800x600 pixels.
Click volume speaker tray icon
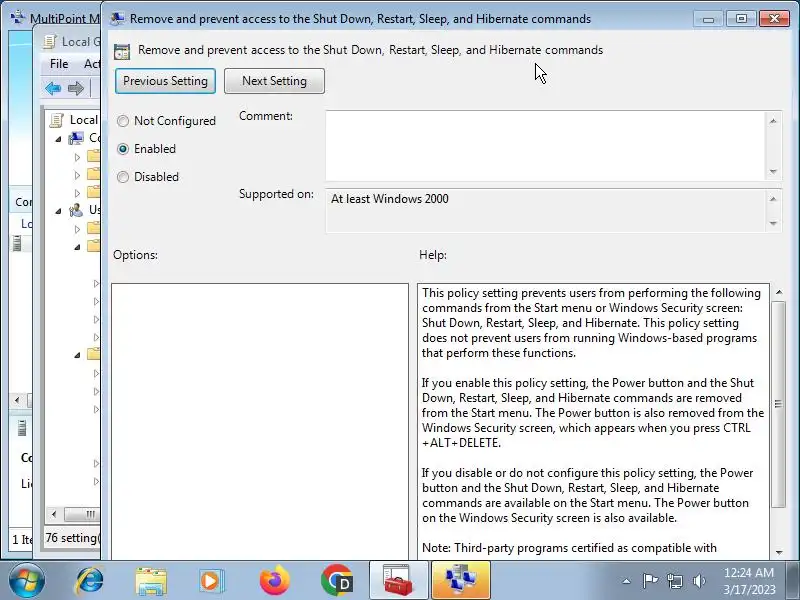point(699,581)
